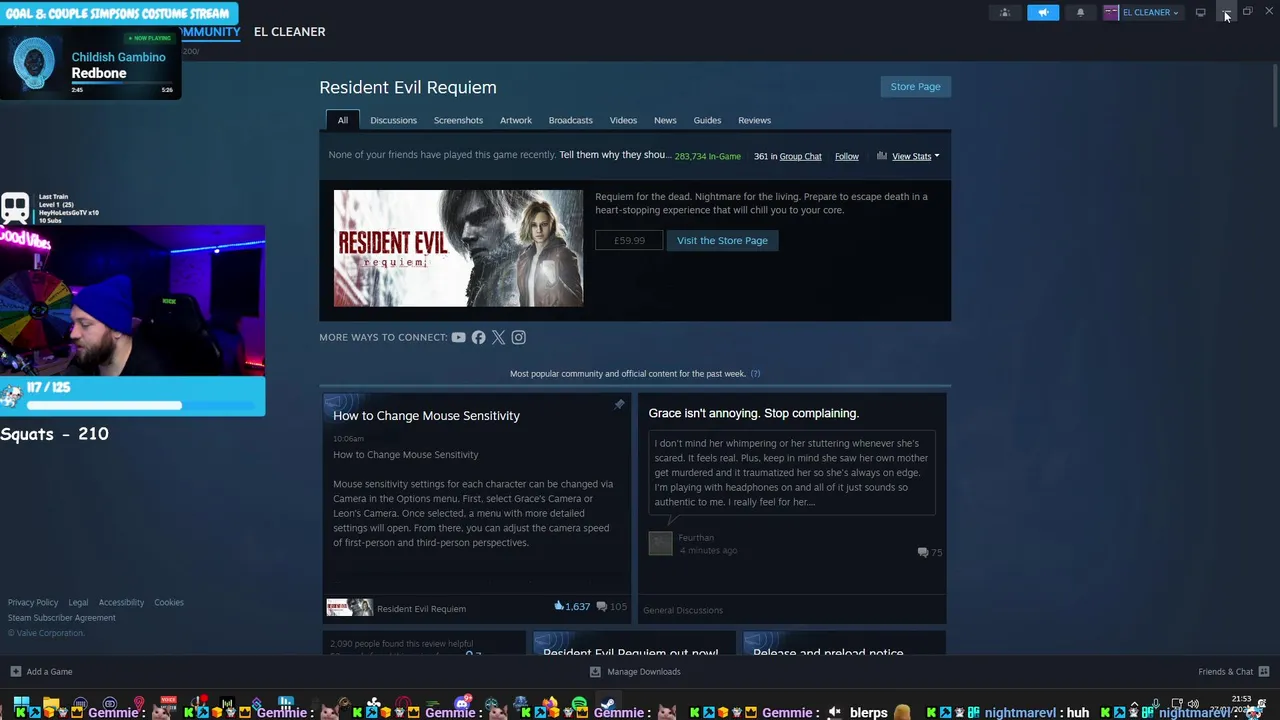Click the blue megaphone announcements icon

coord(1043,12)
